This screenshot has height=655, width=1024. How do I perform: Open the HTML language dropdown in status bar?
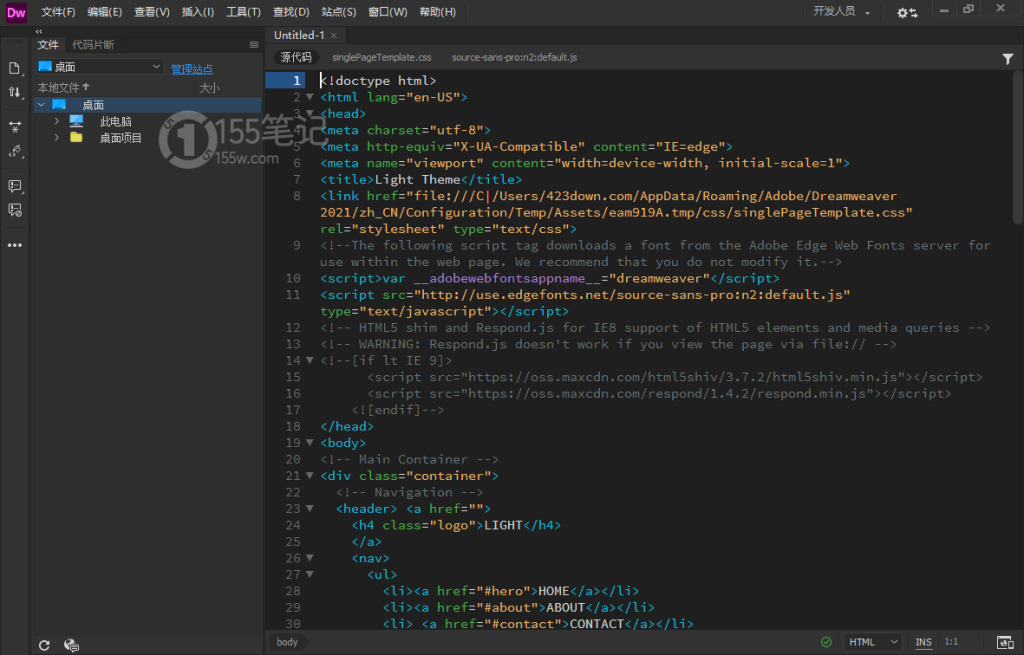pos(873,642)
